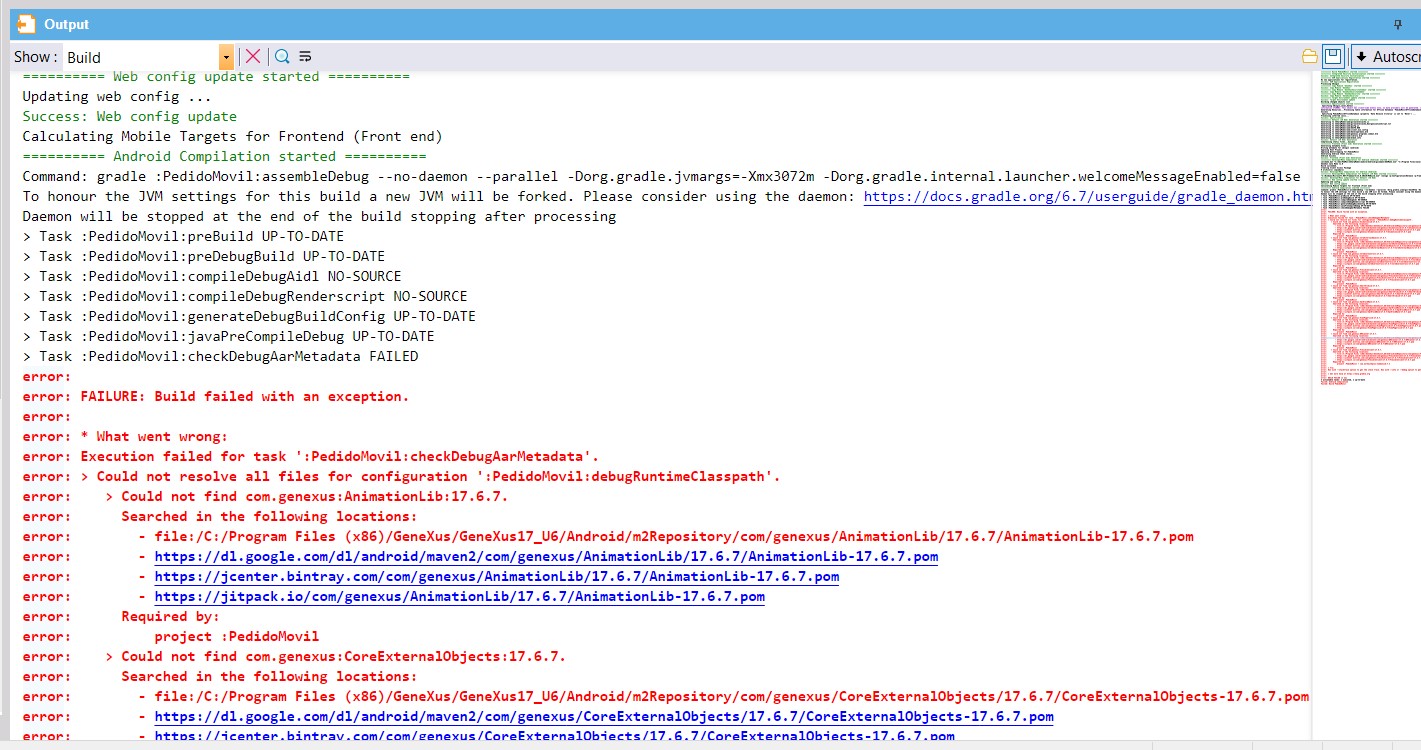Click 'Task :PedidoMovil:compileDebugRenderscript NO-SOURCE' line
Screen dimensions: 1421x750
point(245,296)
